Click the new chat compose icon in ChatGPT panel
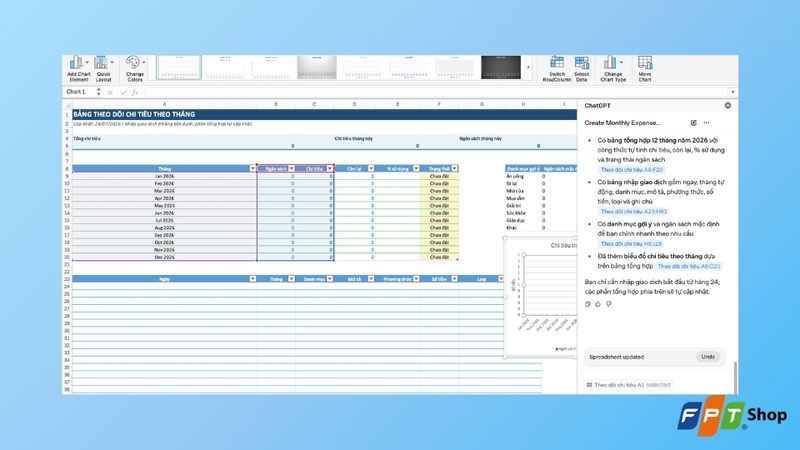Screen dimensions: 800x450 pyautogui.click(x=693, y=122)
